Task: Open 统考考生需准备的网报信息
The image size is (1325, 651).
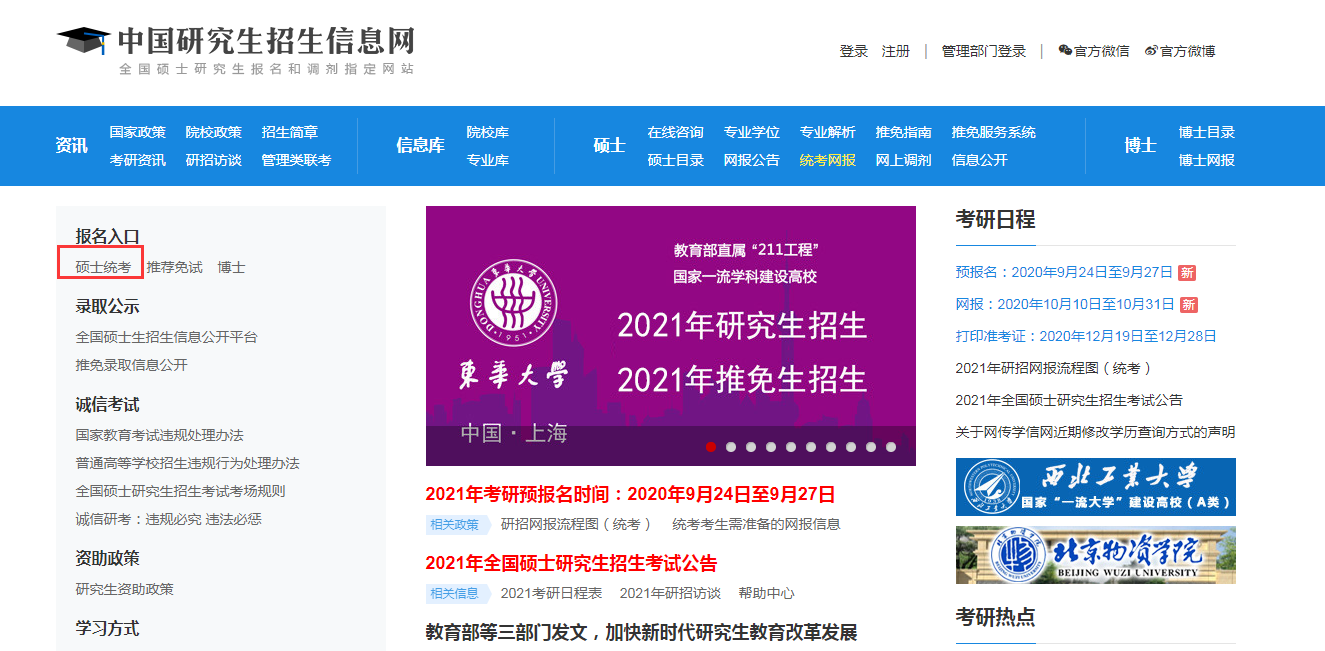Action: [756, 524]
